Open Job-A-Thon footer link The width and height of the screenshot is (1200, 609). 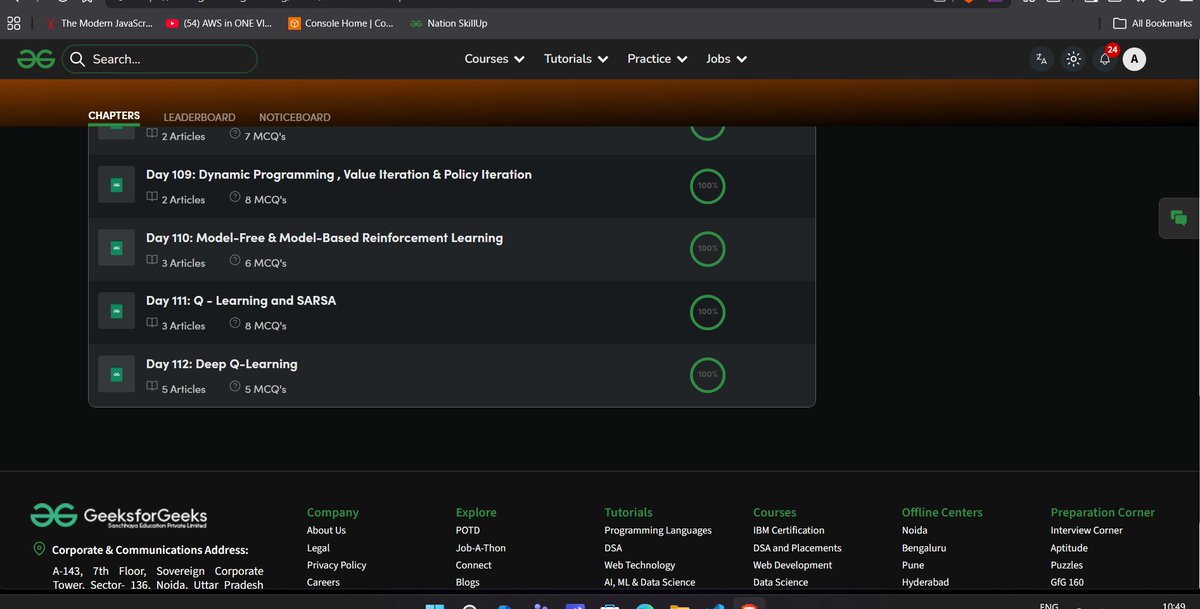pyautogui.click(x=479, y=548)
